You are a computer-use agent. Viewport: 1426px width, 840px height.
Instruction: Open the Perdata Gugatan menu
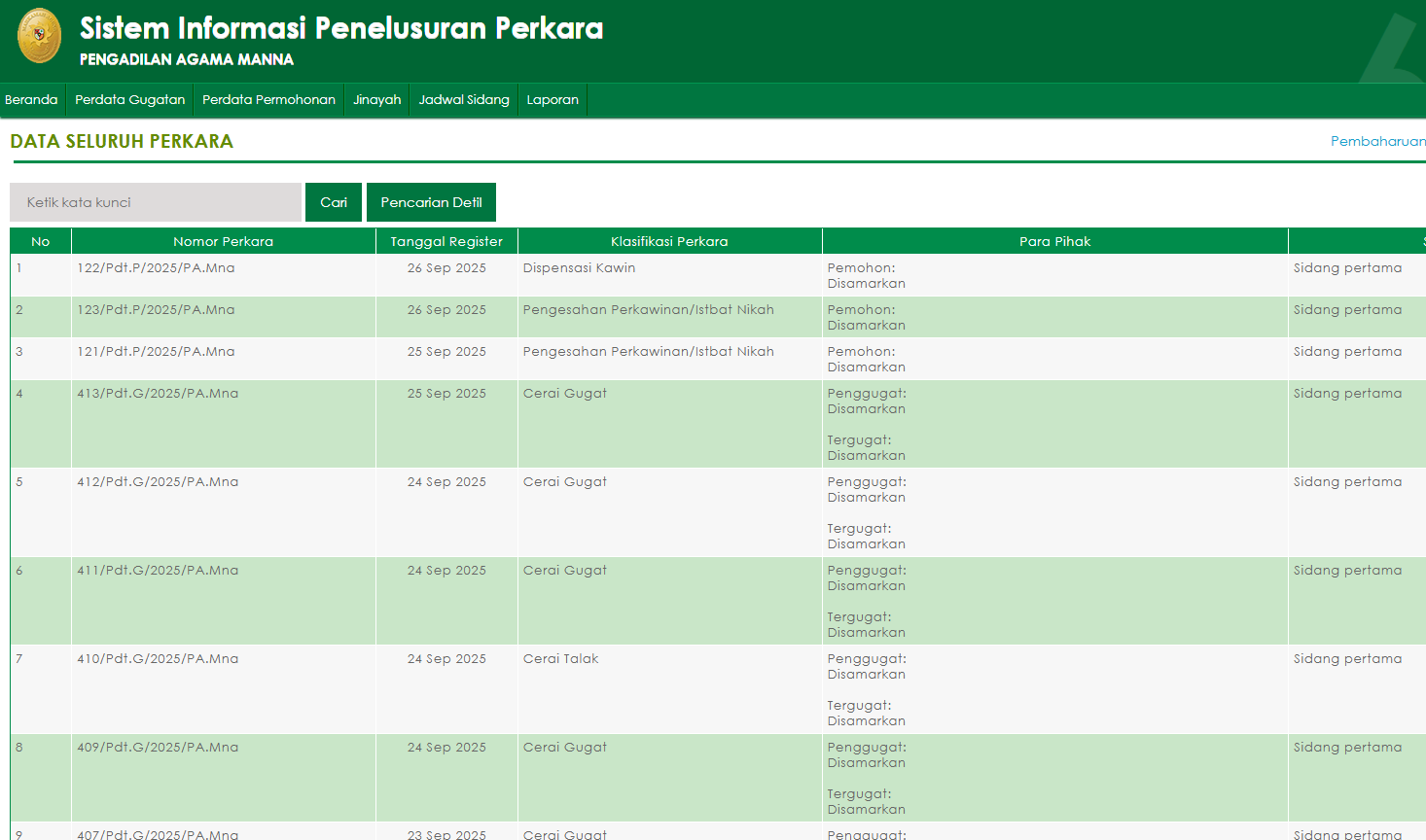tap(129, 100)
